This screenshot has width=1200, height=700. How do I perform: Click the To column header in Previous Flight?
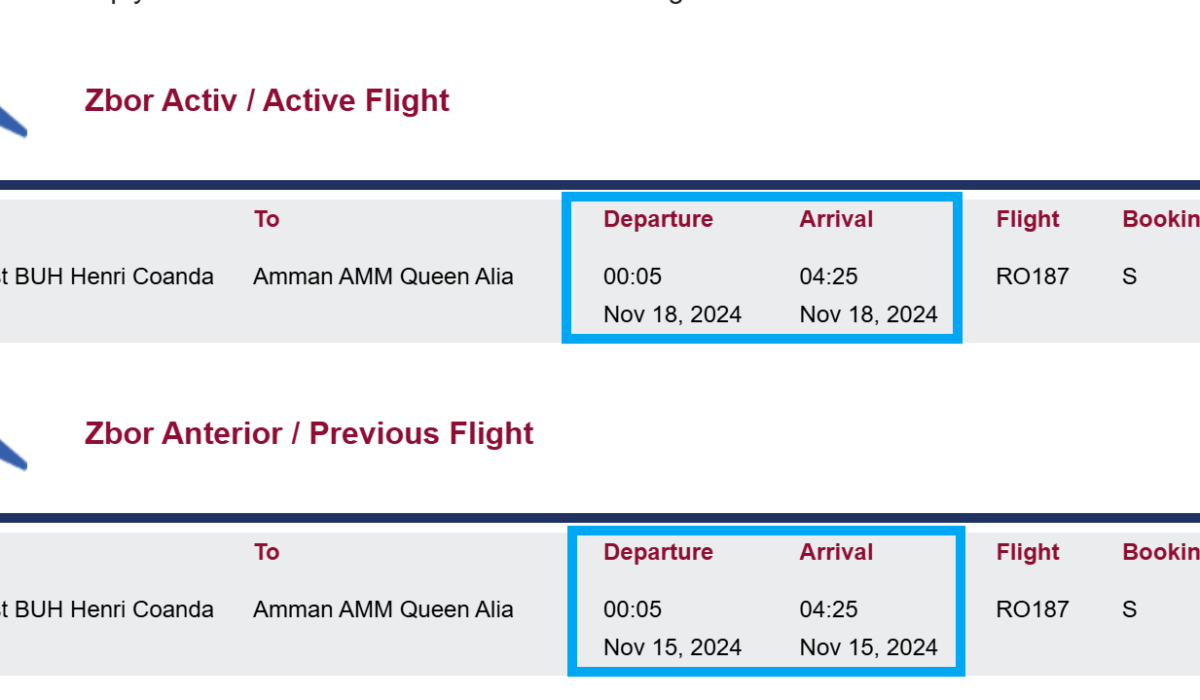(267, 553)
